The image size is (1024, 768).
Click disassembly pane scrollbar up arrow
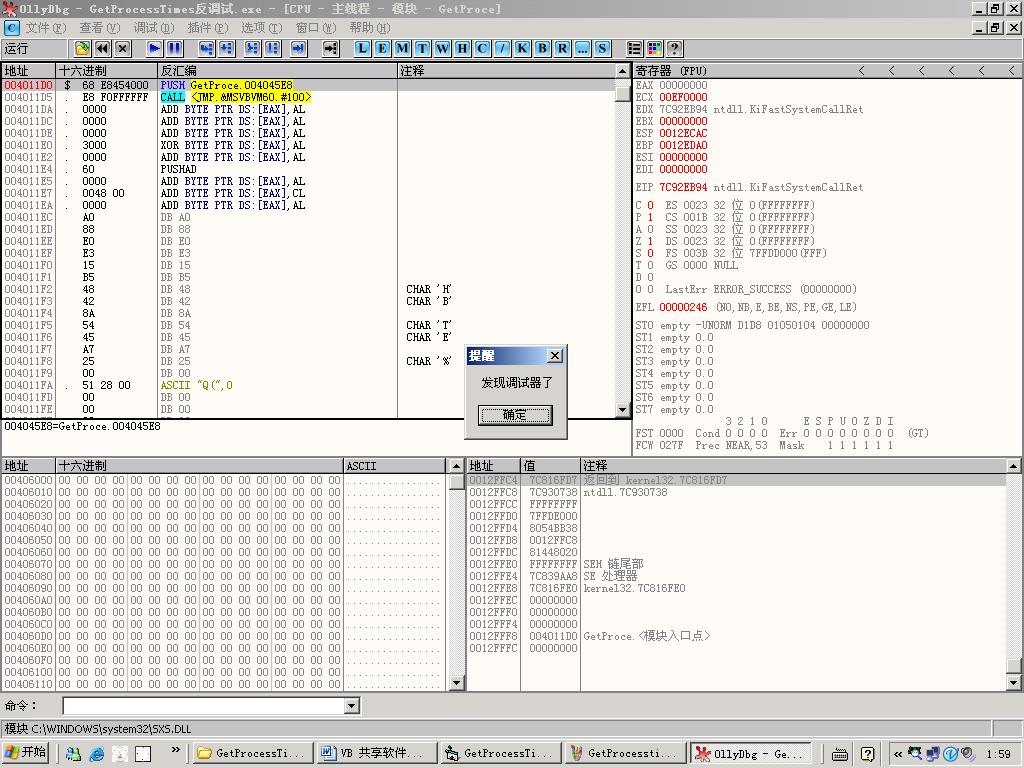point(622,71)
